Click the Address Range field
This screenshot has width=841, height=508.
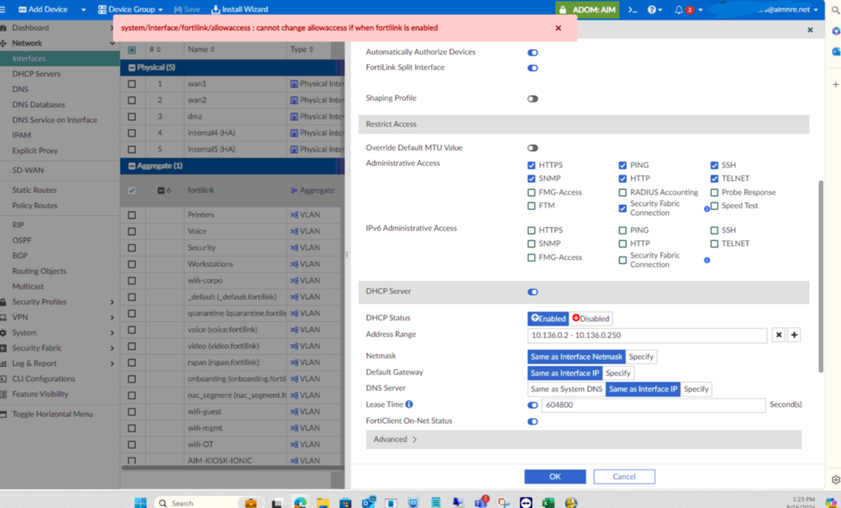coord(647,335)
